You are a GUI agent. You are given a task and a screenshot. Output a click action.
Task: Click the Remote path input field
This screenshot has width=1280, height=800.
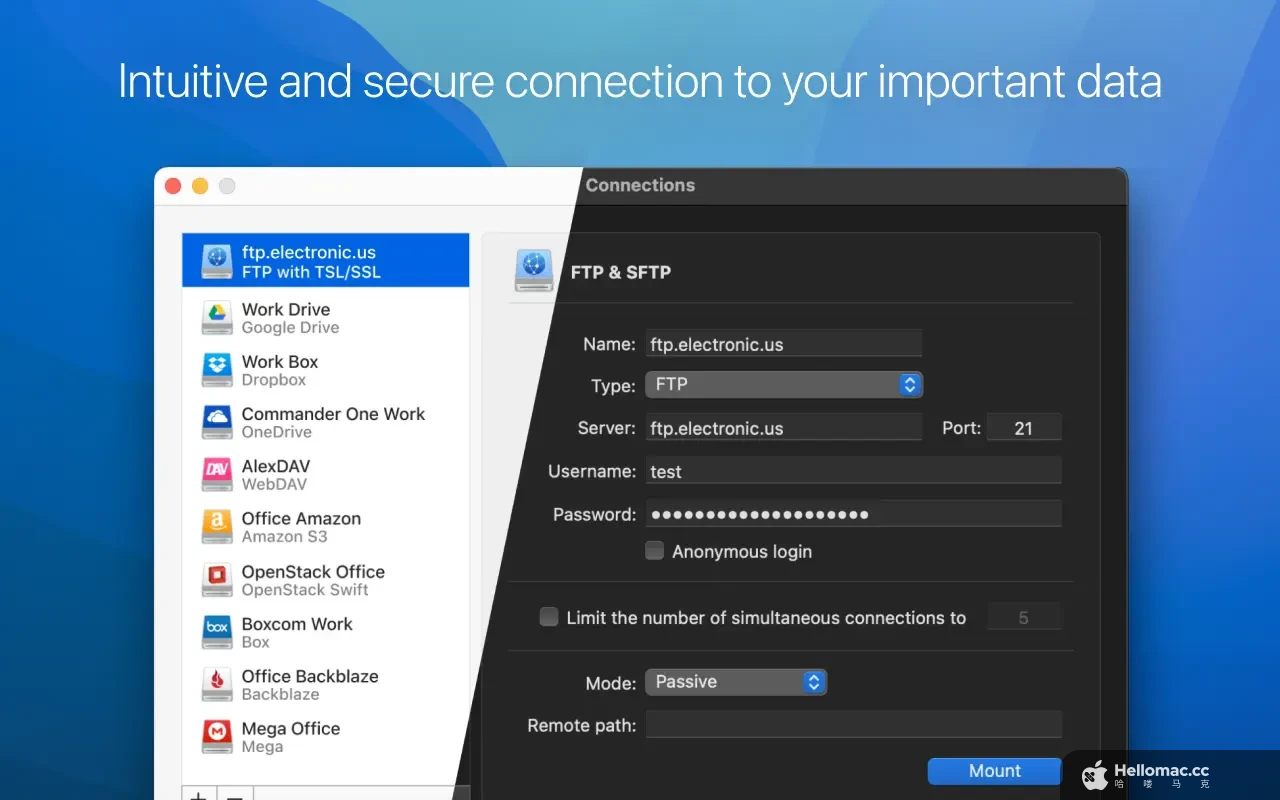(853, 725)
